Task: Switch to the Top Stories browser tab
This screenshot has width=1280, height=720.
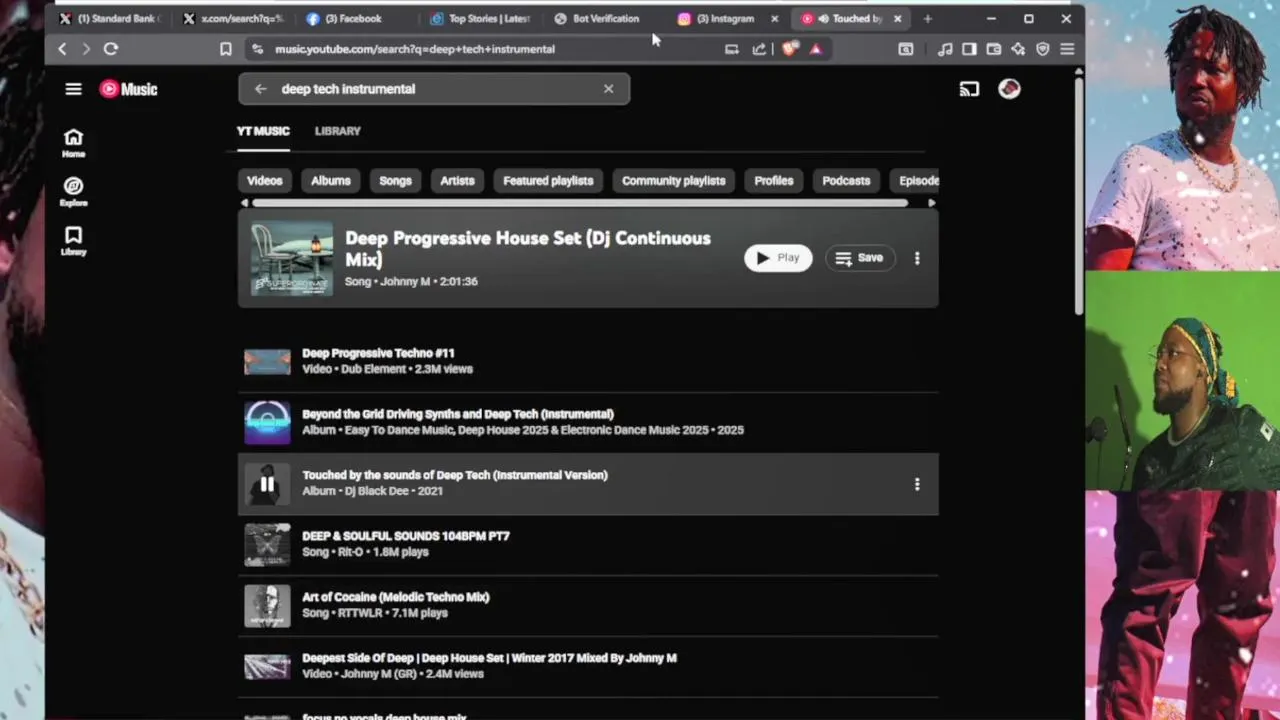Action: pyautogui.click(x=481, y=18)
